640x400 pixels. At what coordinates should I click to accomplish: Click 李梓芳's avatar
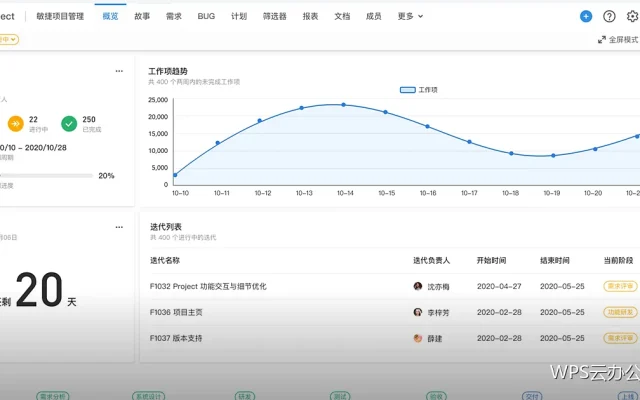418,312
